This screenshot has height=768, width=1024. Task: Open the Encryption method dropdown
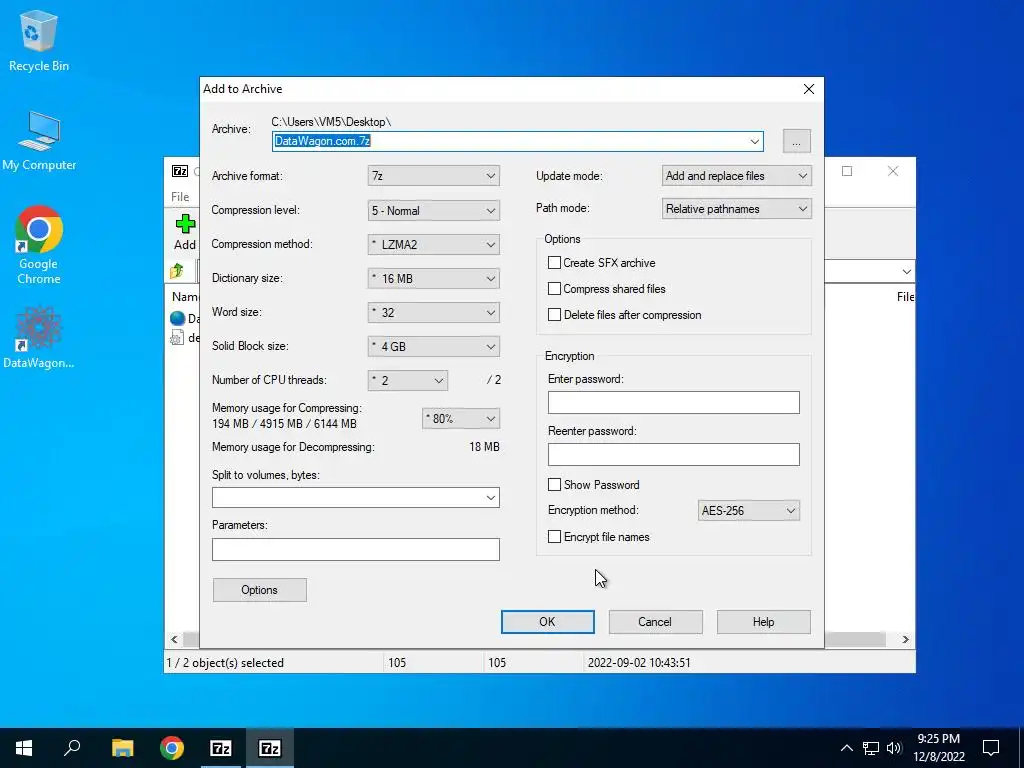click(748, 511)
